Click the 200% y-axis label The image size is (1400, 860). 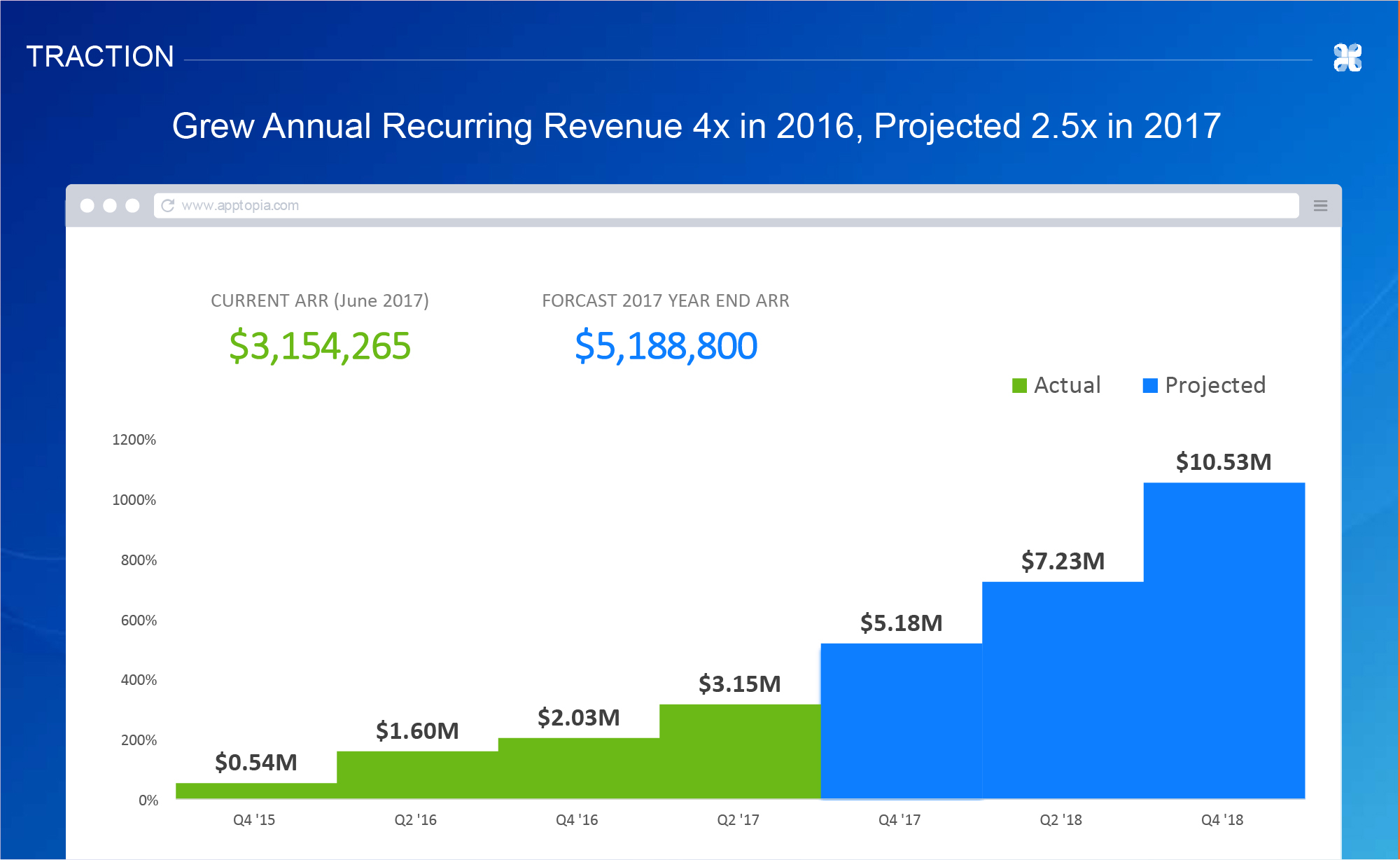[139, 740]
